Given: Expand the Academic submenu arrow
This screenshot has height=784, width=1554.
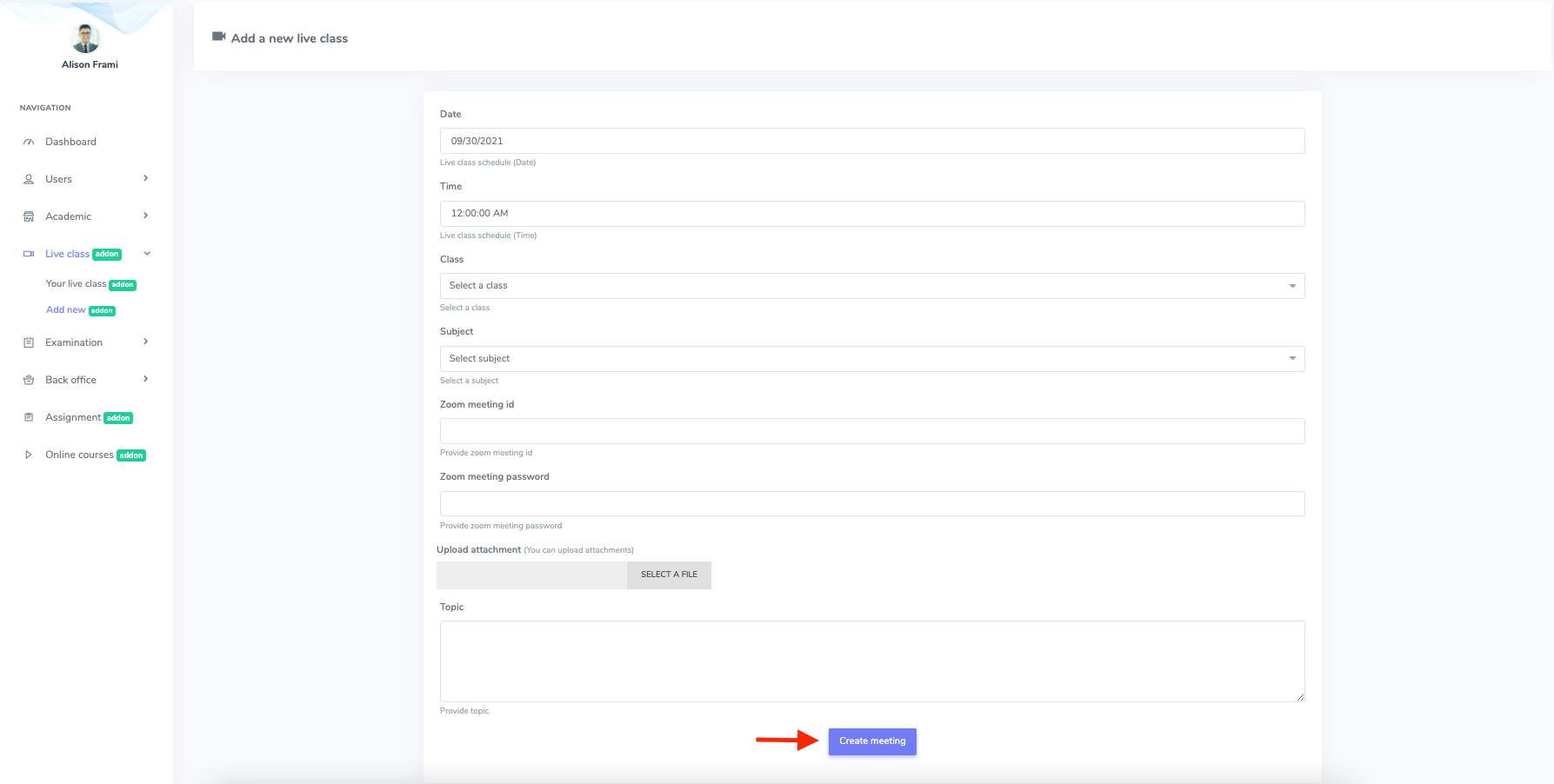Looking at the screenshot, I should [145, 216].
